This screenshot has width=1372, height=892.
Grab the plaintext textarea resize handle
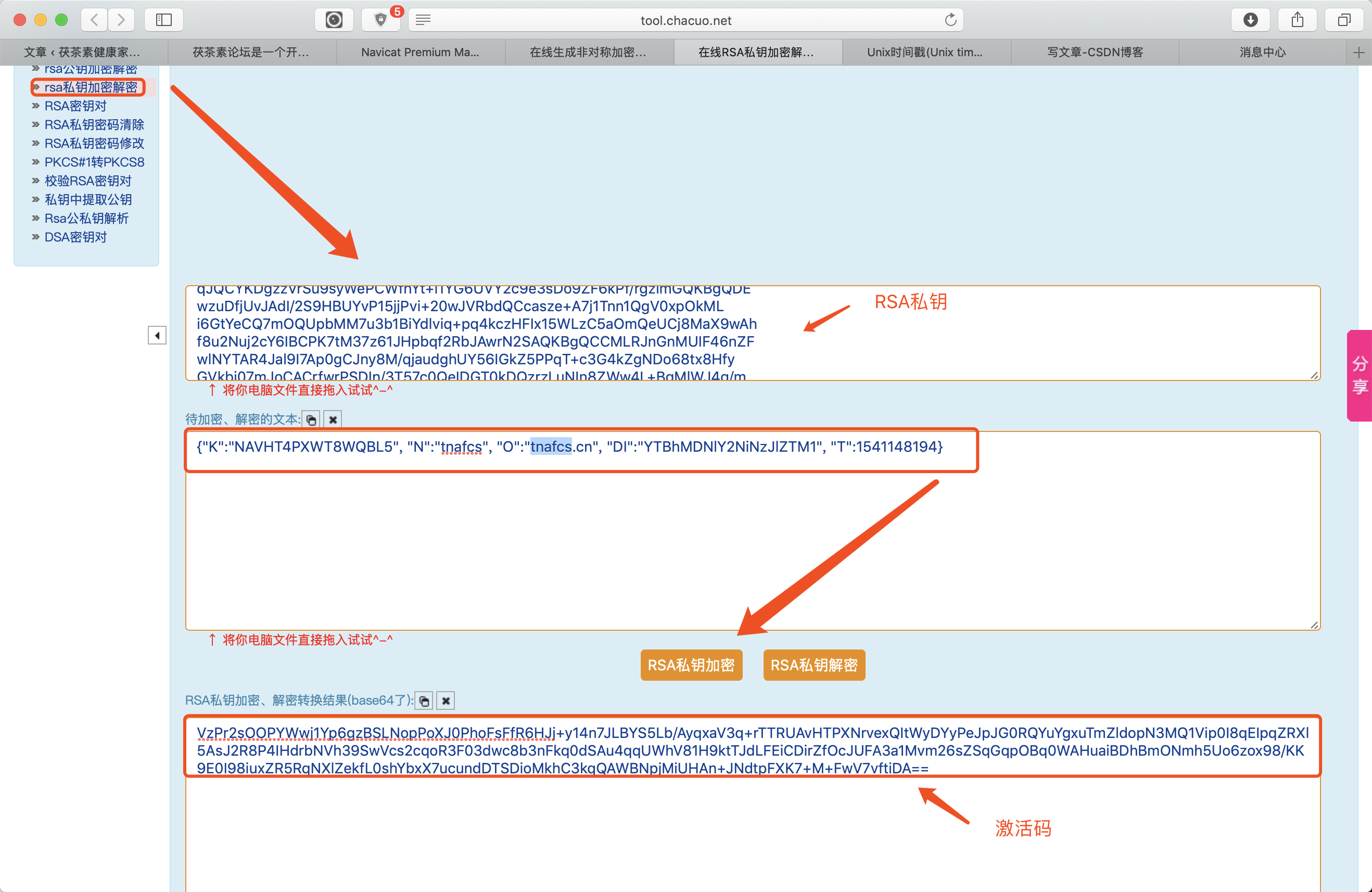(1314, 625)
